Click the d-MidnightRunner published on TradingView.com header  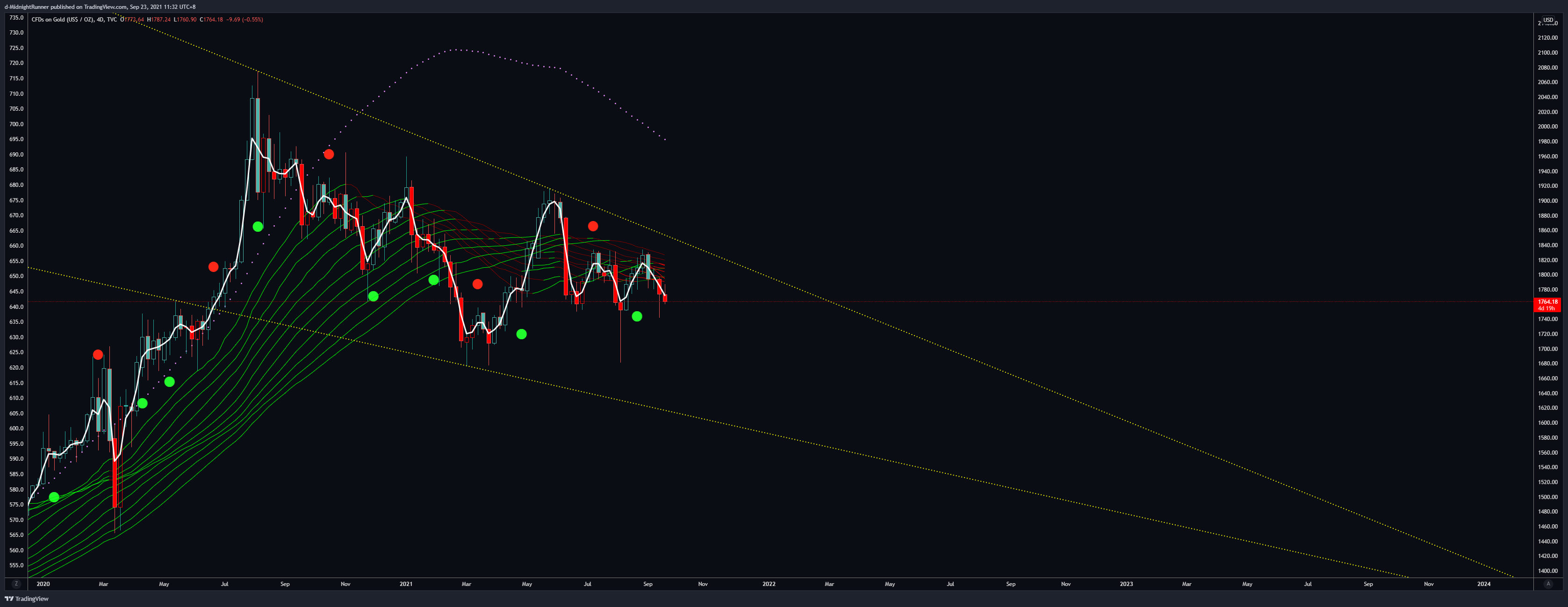coord(100,7)
